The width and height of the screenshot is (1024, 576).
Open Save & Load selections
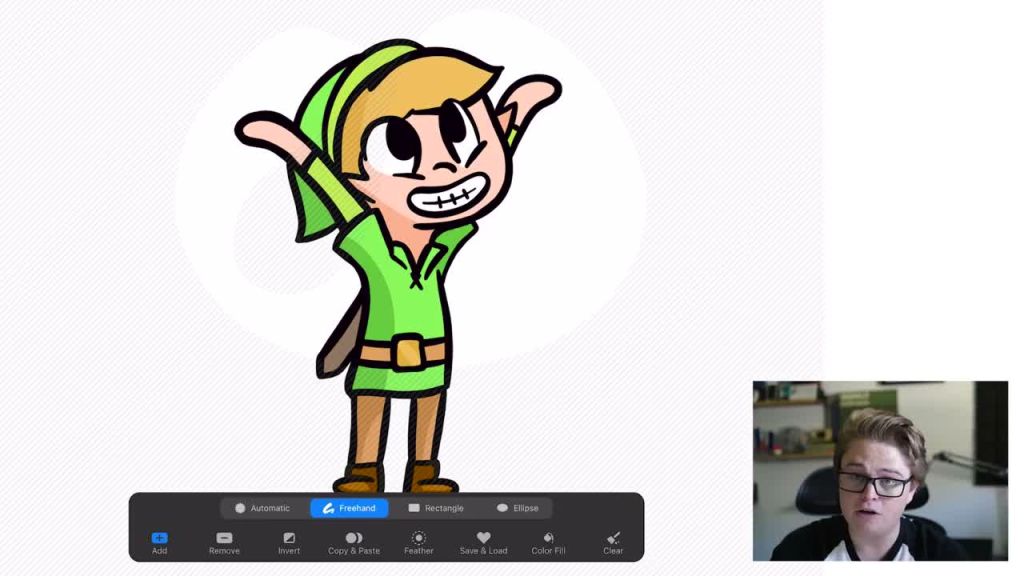(x=483, y=543)
